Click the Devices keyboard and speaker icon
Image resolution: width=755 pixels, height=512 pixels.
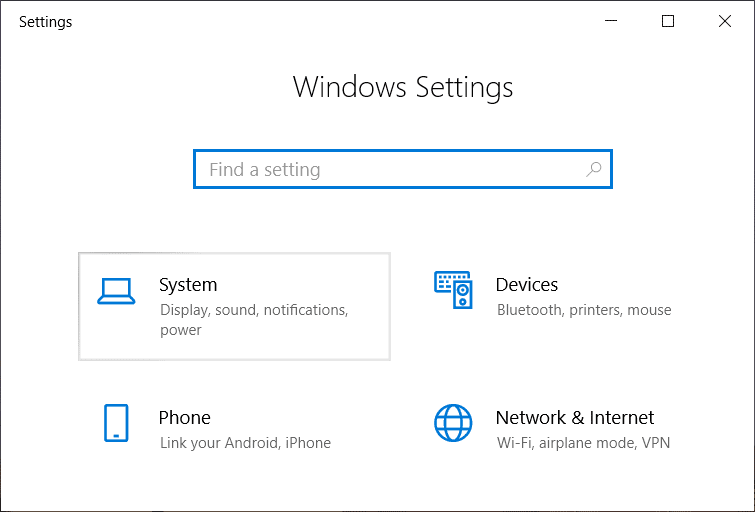click(453, 289)
